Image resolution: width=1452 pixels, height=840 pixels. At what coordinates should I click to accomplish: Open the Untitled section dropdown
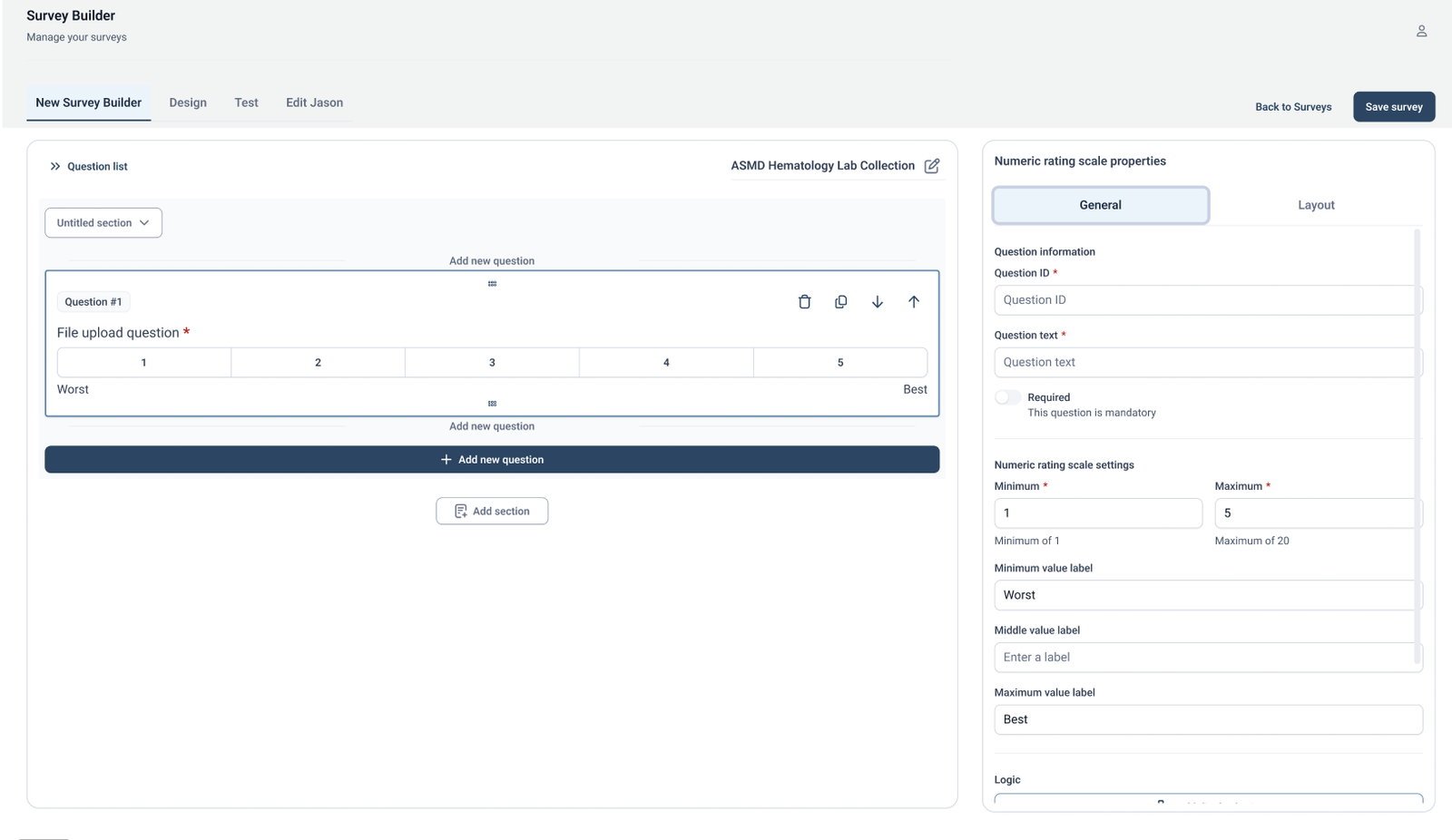pos(103,223)
